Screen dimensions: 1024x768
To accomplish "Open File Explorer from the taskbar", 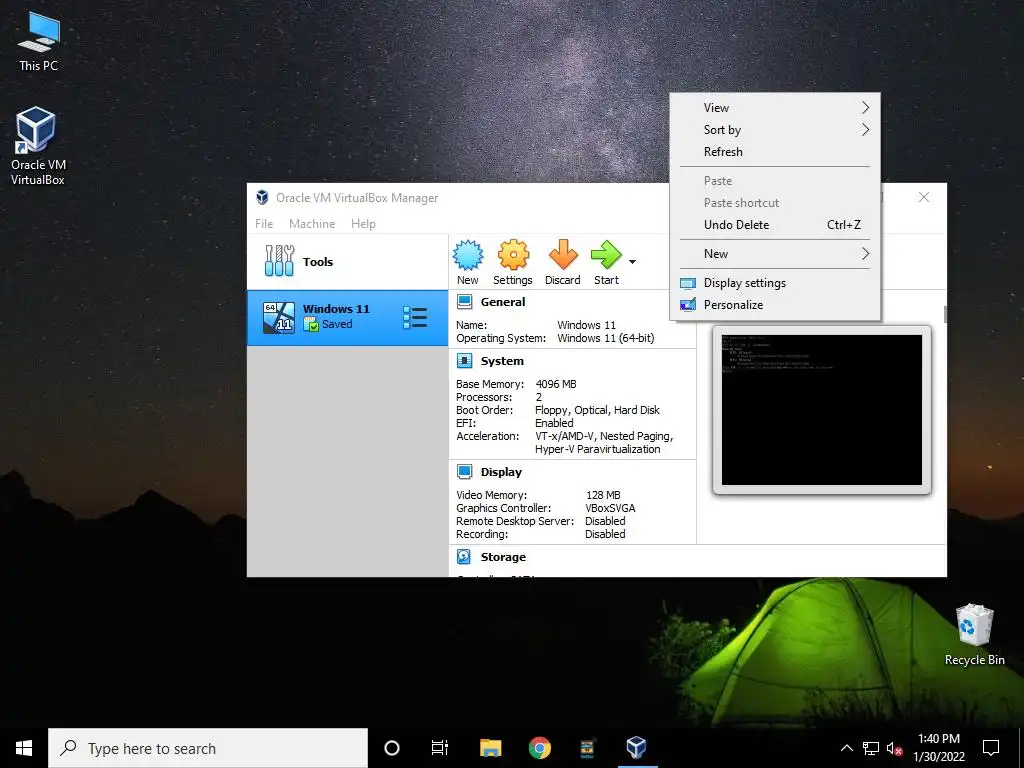I will 490,748.
